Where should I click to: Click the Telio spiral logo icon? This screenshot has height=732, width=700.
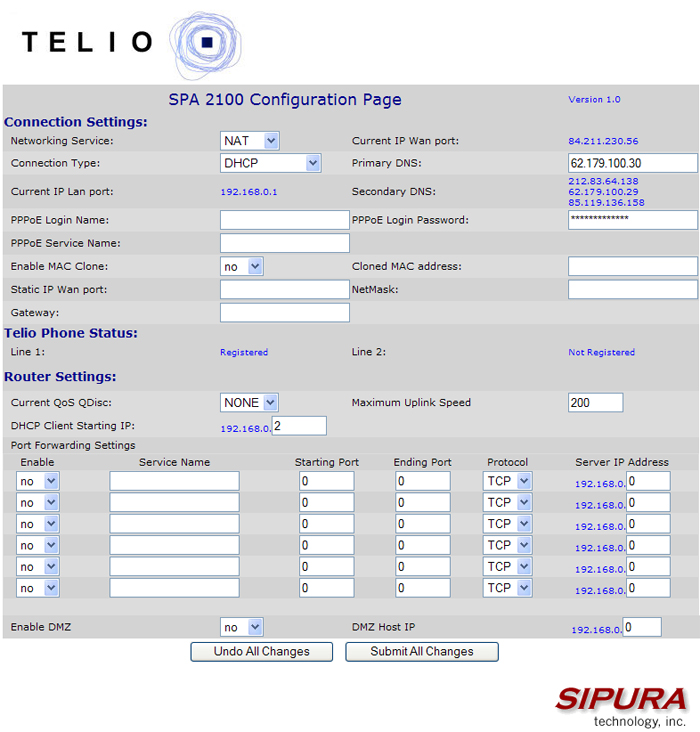click(206, 44)
